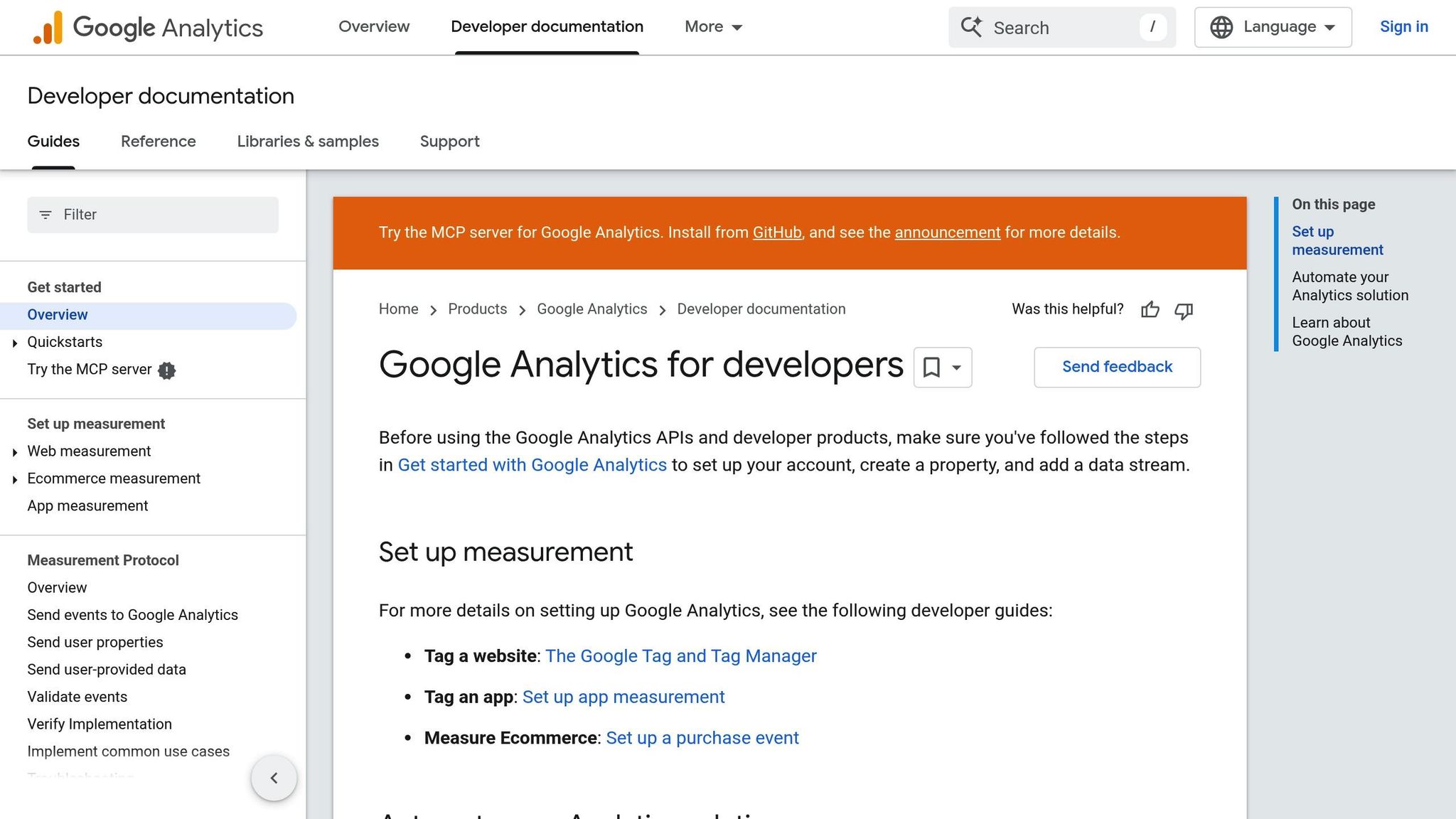The image size is (1456, 819).
Task: Click the thumbs down not helpful icon
Action: click(x=1184, y=311)
